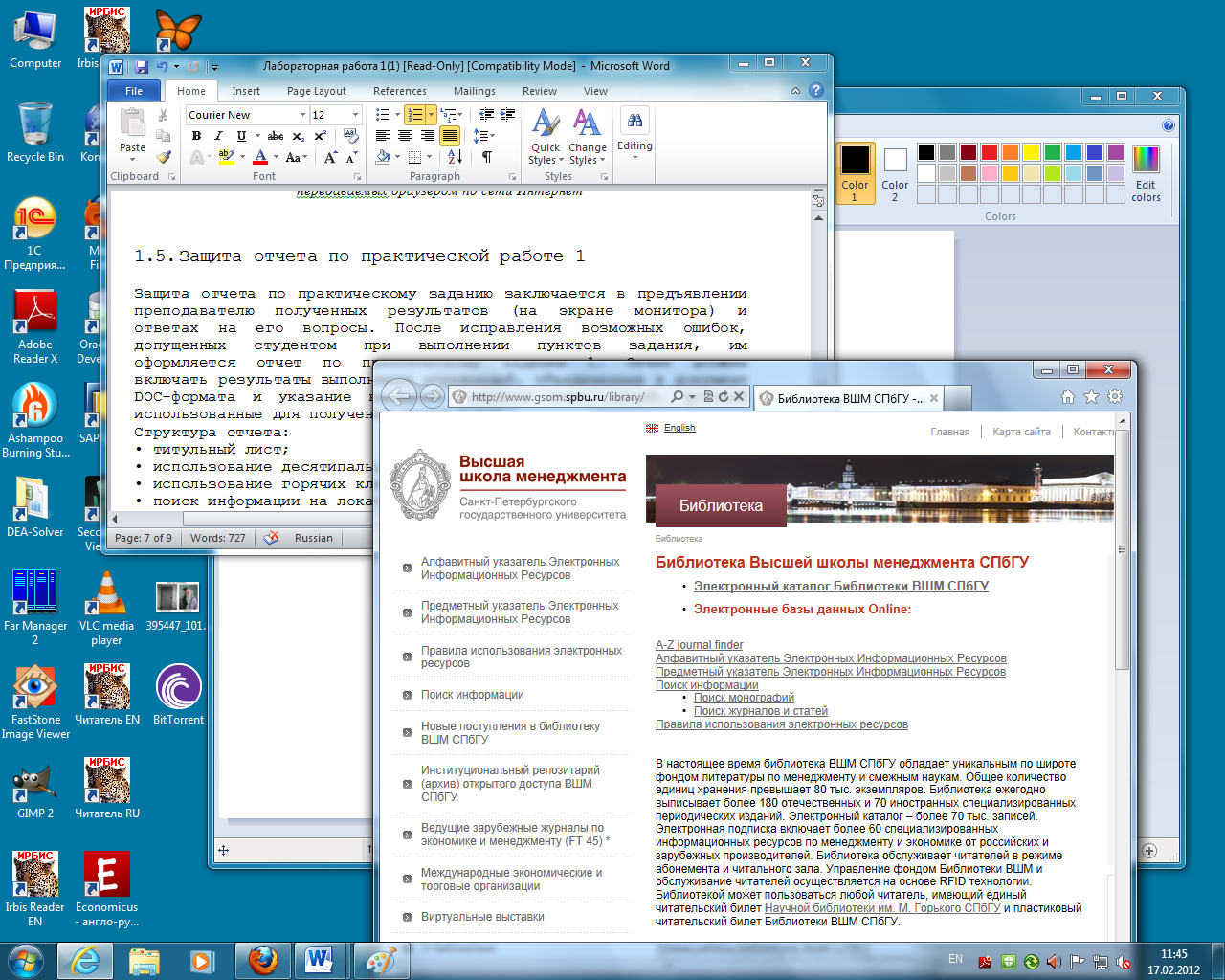The image size is (1225, 980).
Task: Increase paragraph indent in Word
Action: point(507,115)
